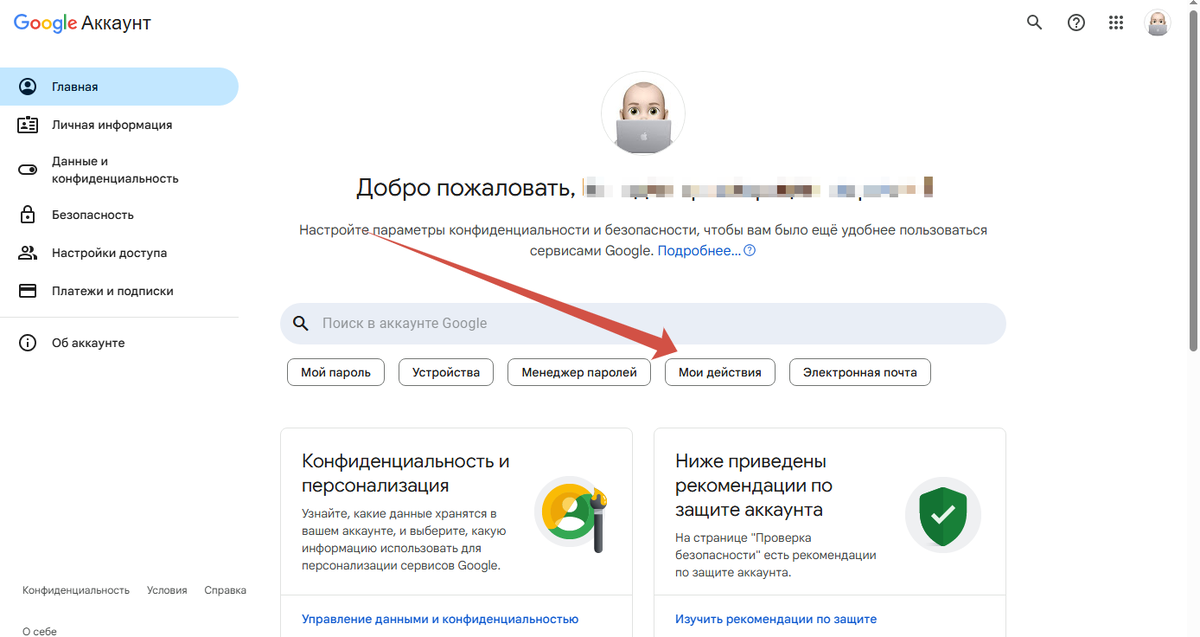
Task: Click the Устройства chip
Action: coord(446,372)
